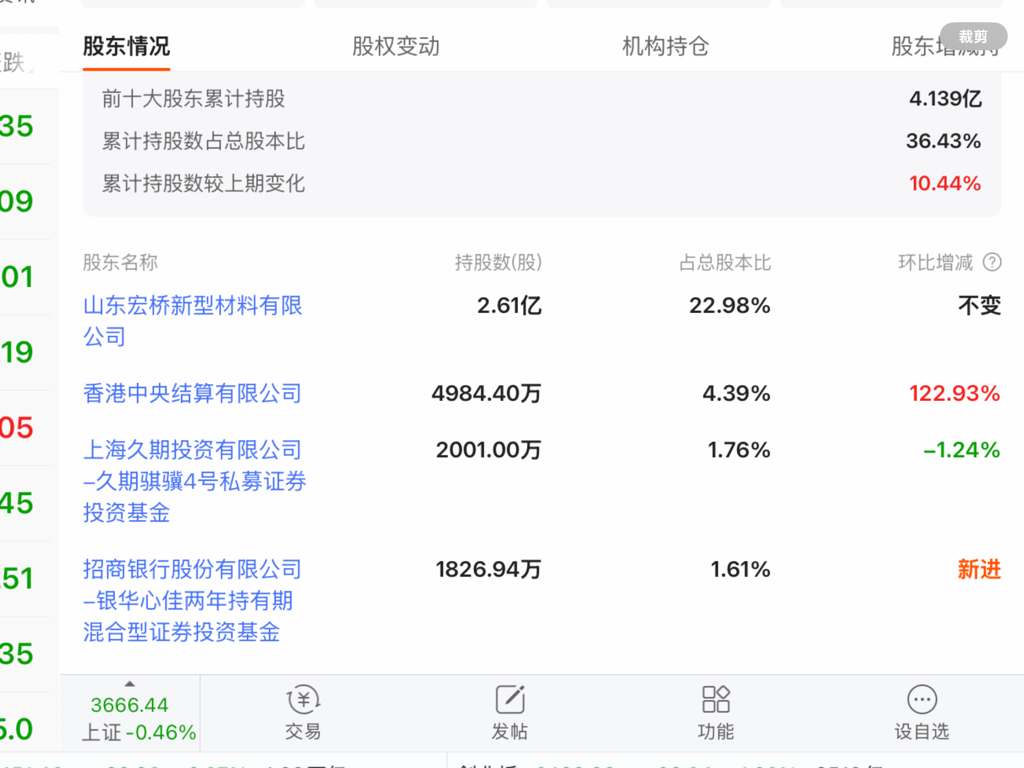The image size is (1024, 768).
Task: Click the 22.98% ratio cell
Action: tap(730, 306)
